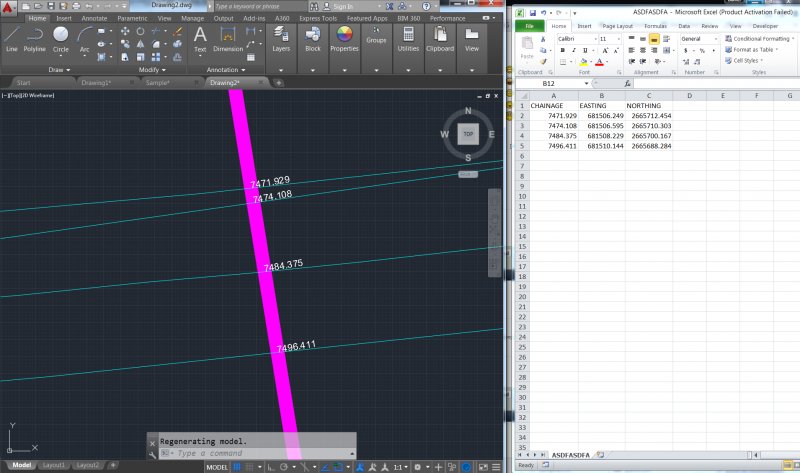Click Excel Cut scissors icon
This screenshot has width=800, height=473.
(x=543, y=39)
